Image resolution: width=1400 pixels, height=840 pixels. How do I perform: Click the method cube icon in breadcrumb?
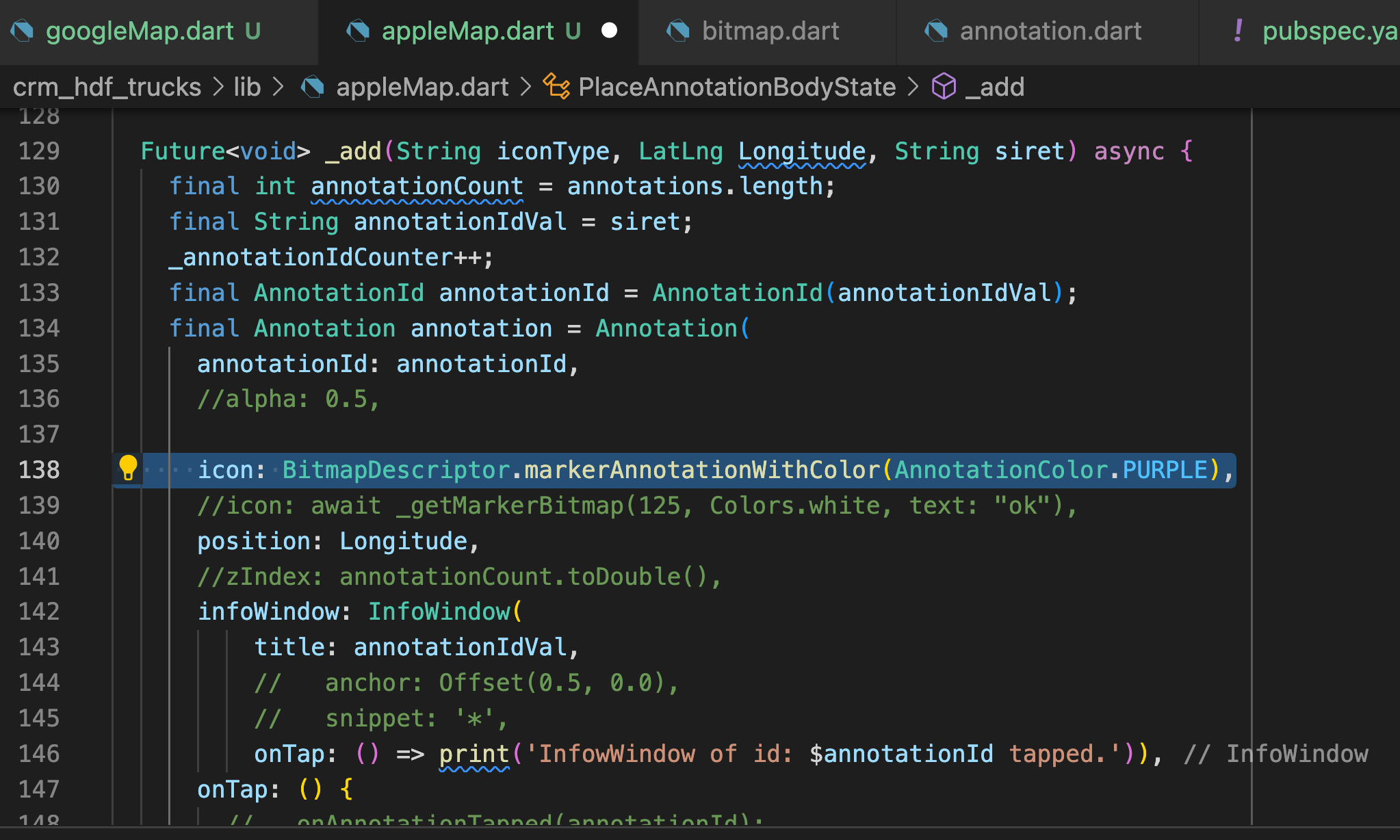[944, 87]
